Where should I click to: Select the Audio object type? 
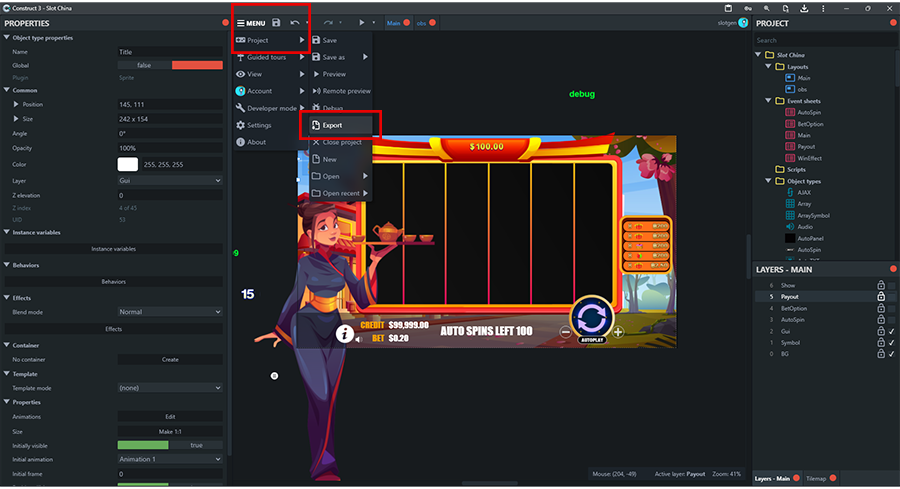click(789, 227)
